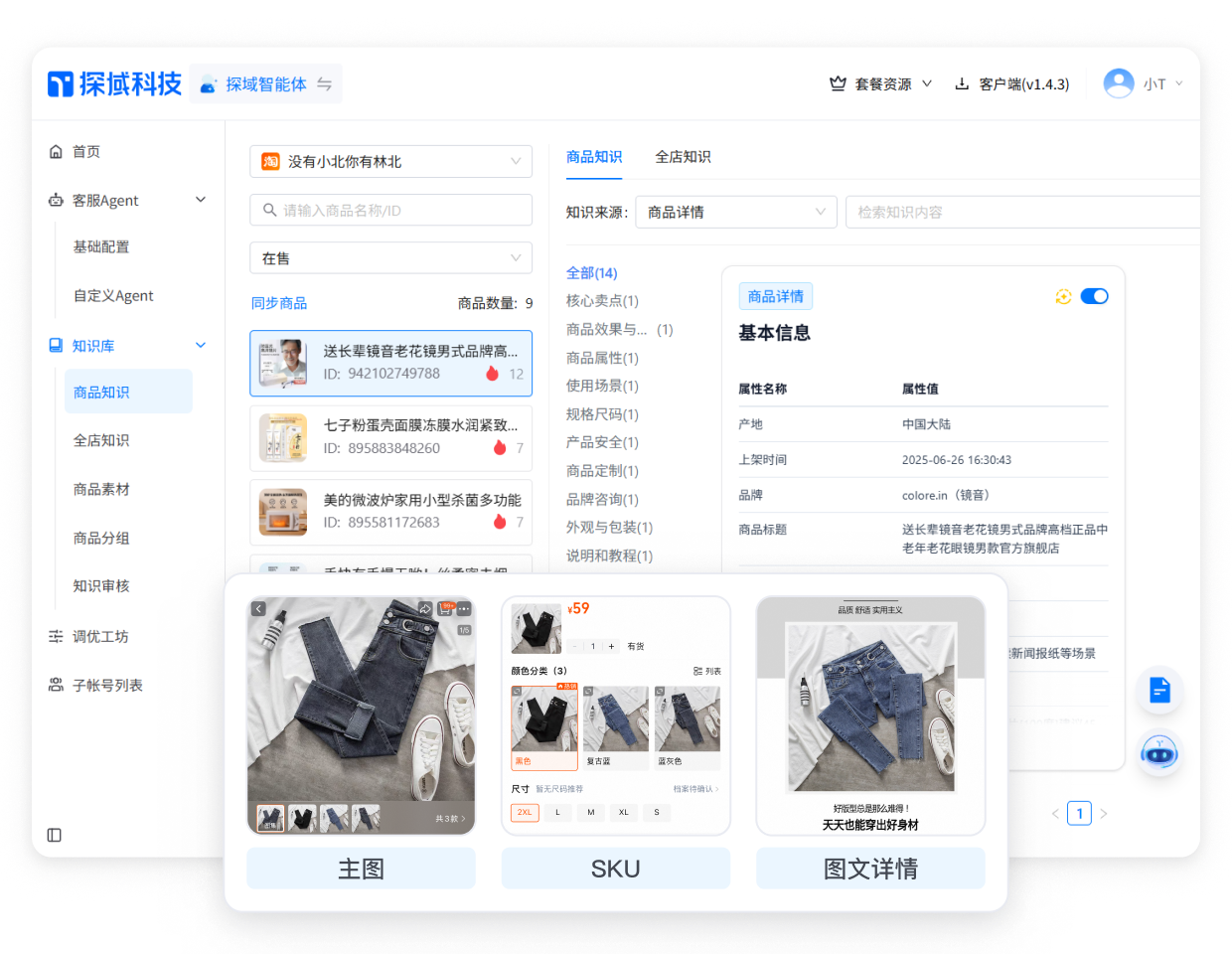The image size is (1232, 954).
Task: Open the floating document icon on the right
Action: point(1159,691)
